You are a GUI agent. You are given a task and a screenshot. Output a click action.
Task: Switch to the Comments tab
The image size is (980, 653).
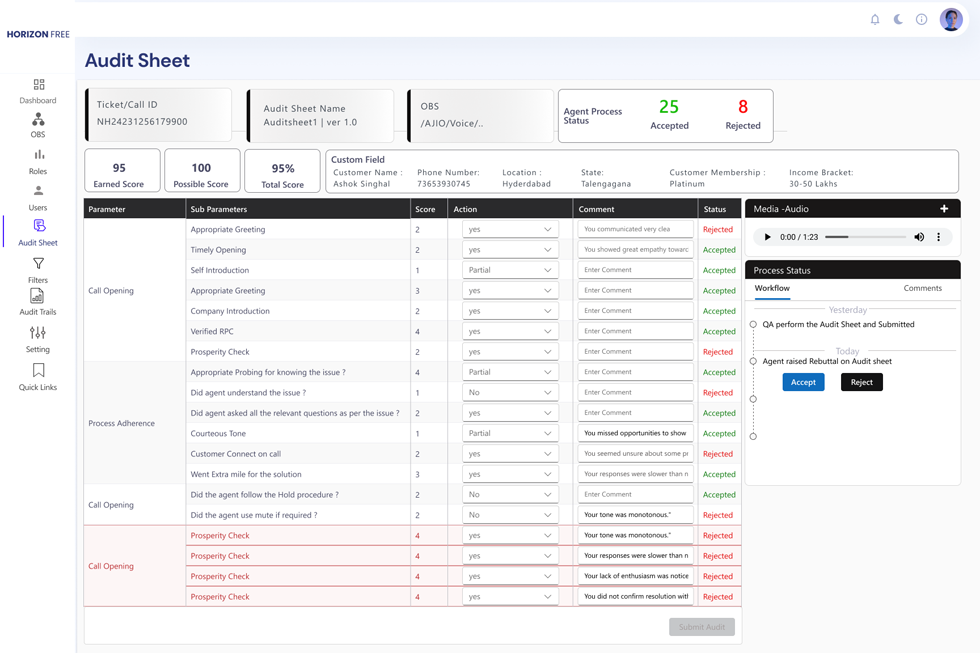922,288
